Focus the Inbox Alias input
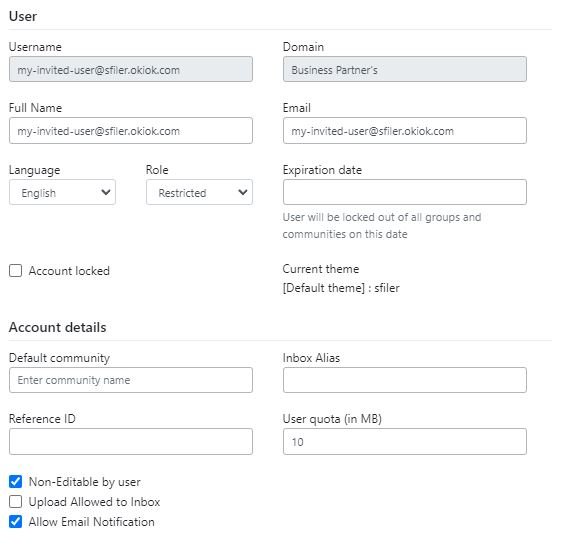The height and width of the screenshot is (541, 563). click(405, 380)
